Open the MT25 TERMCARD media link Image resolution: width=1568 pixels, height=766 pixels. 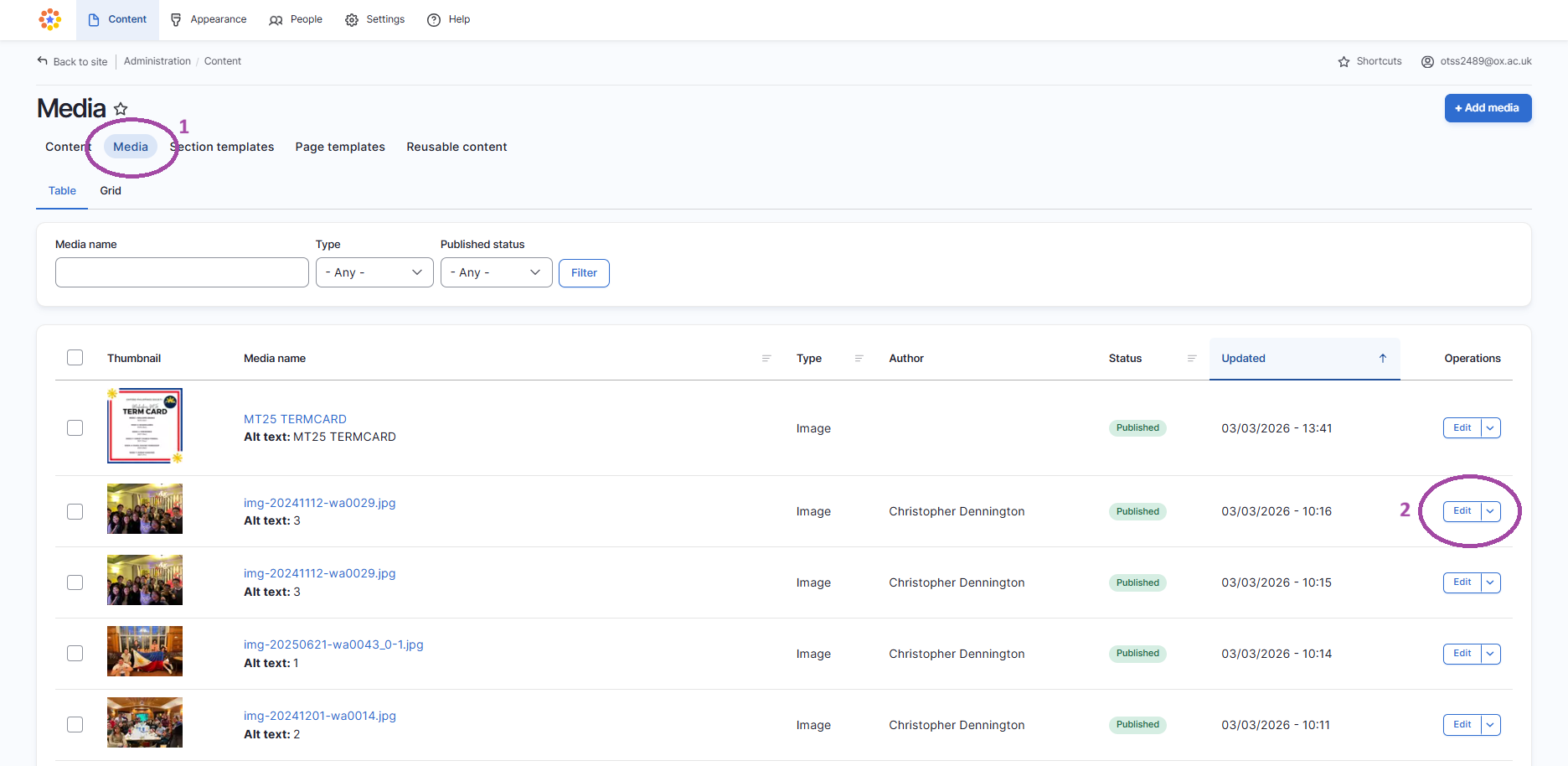(295, 419)
